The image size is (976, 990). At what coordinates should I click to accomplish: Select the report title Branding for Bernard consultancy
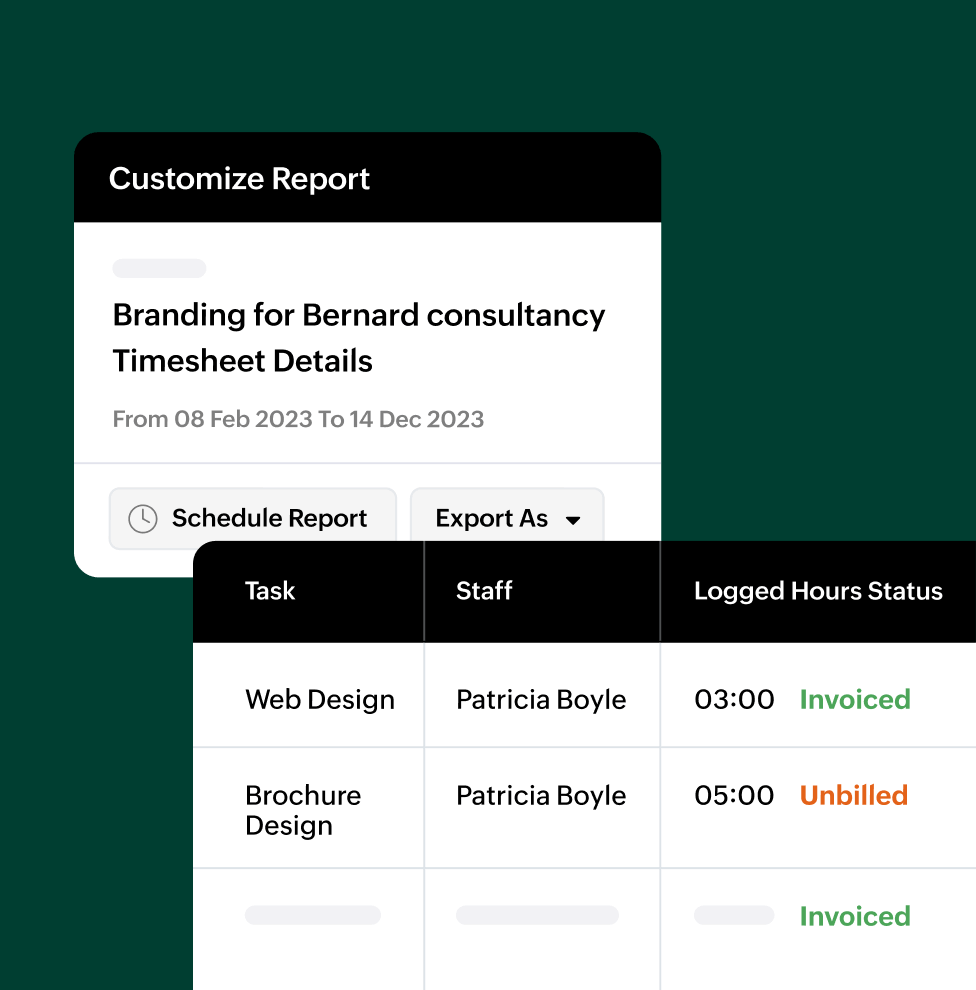[x=359, y=315]
